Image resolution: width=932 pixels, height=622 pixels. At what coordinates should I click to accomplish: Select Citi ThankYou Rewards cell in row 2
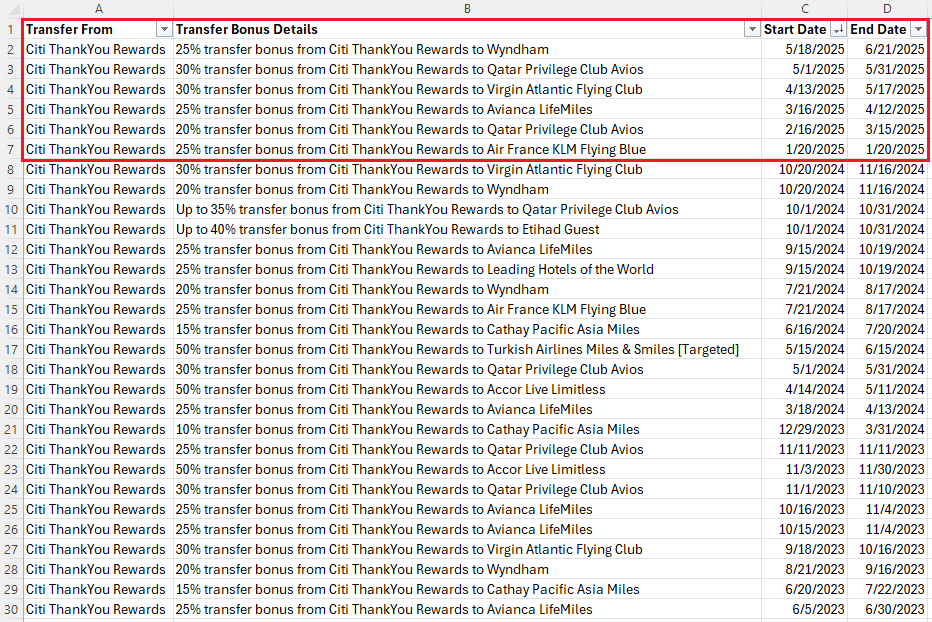[x=99, y=49]
